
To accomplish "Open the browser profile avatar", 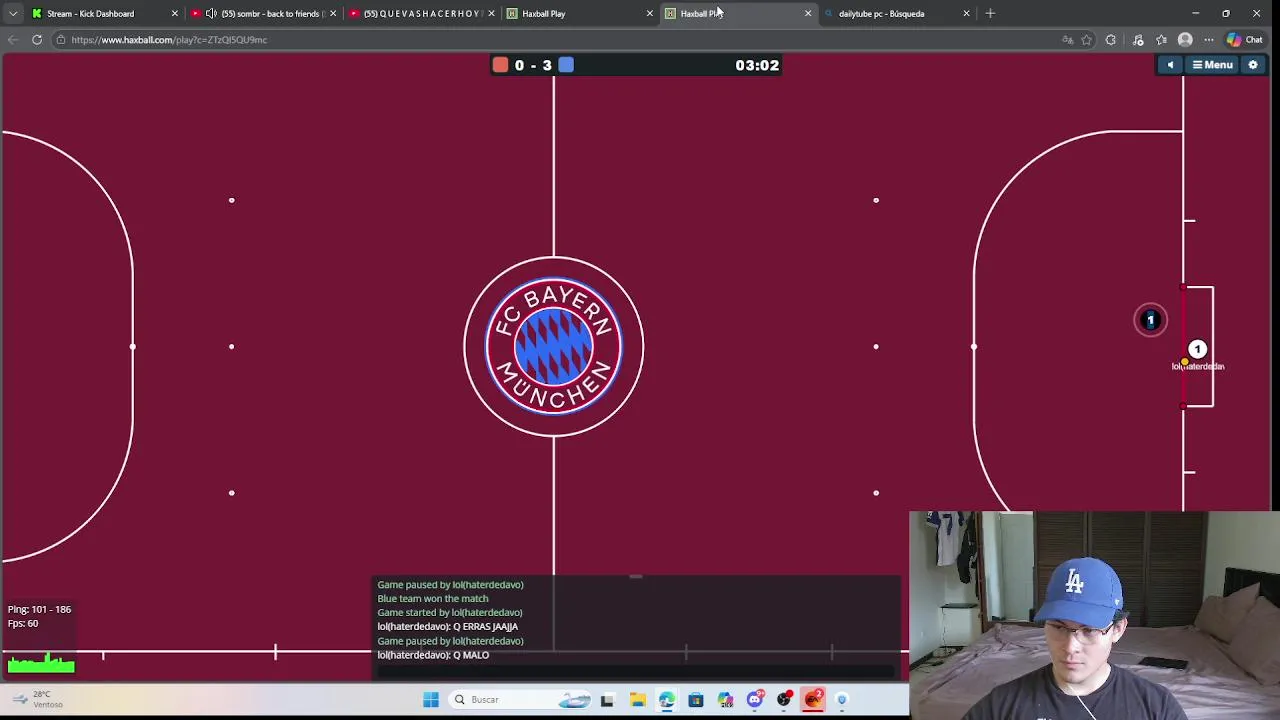I will pyautogui.click(x=1185, y=40).
